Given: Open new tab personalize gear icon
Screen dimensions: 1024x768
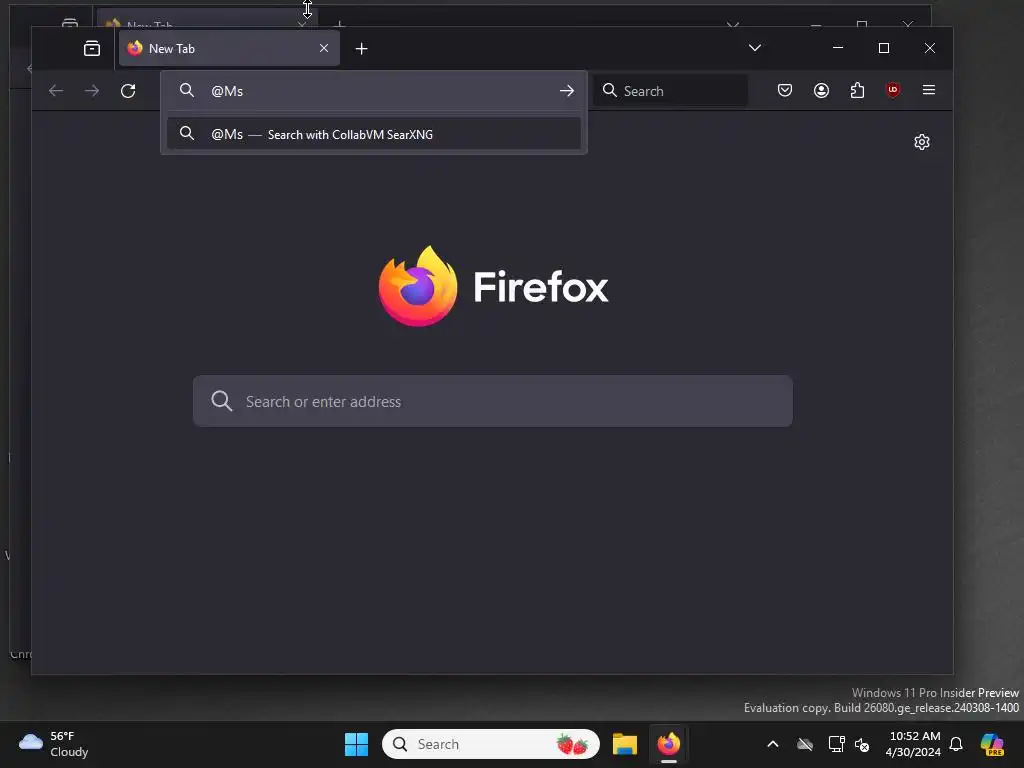Looking at the screenshot, I should tap(921, 142).
